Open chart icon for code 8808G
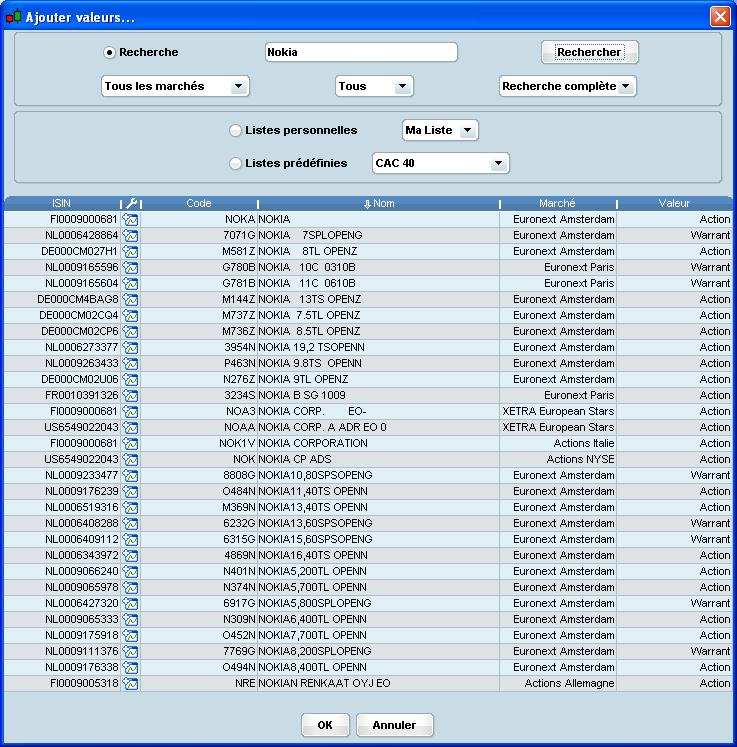The image size is (737, 747). 130,475
